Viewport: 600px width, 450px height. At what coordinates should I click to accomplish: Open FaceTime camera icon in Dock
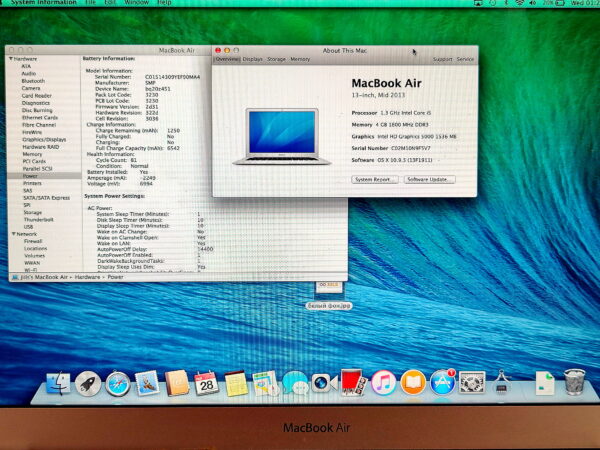pyautogui.click(x=324, y=383)
